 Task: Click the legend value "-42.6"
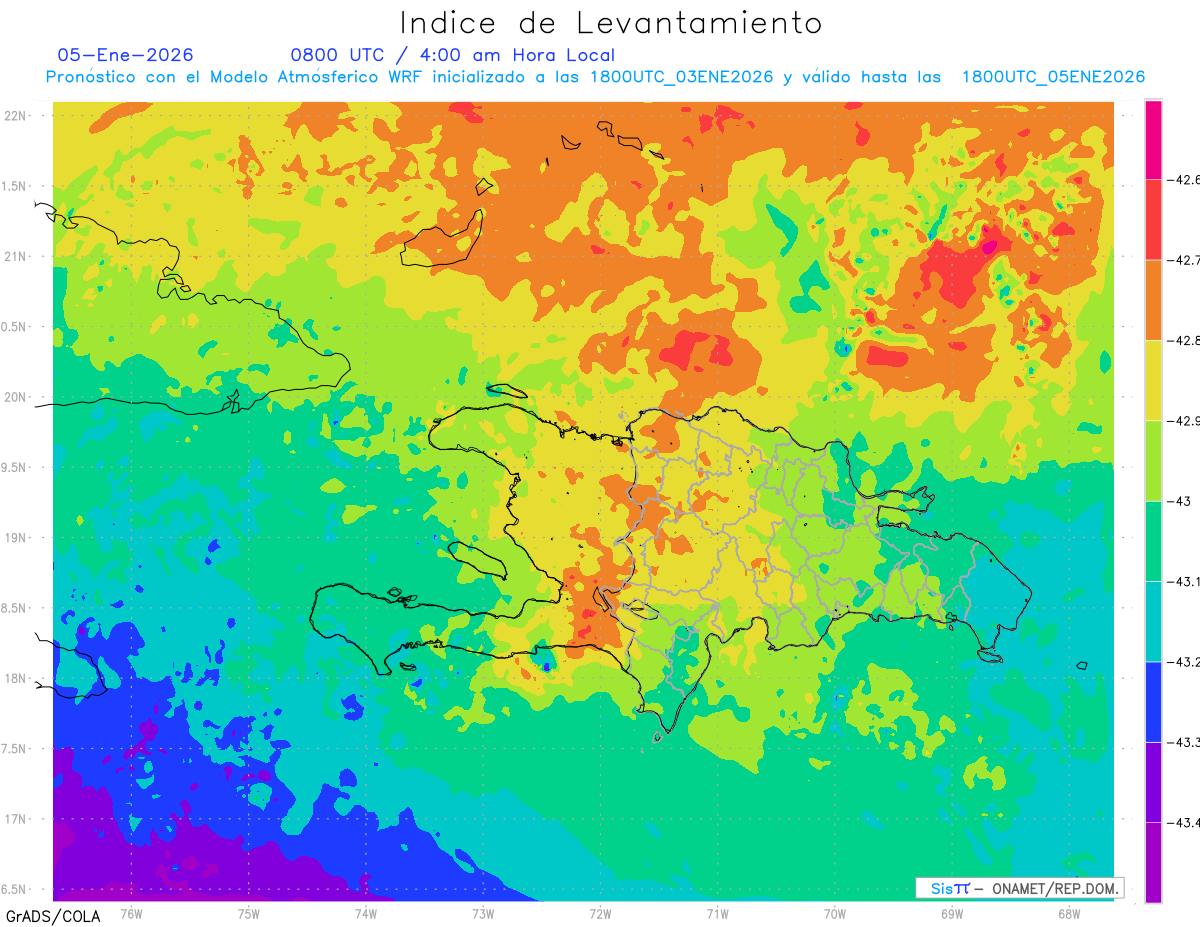[1183, 180]
